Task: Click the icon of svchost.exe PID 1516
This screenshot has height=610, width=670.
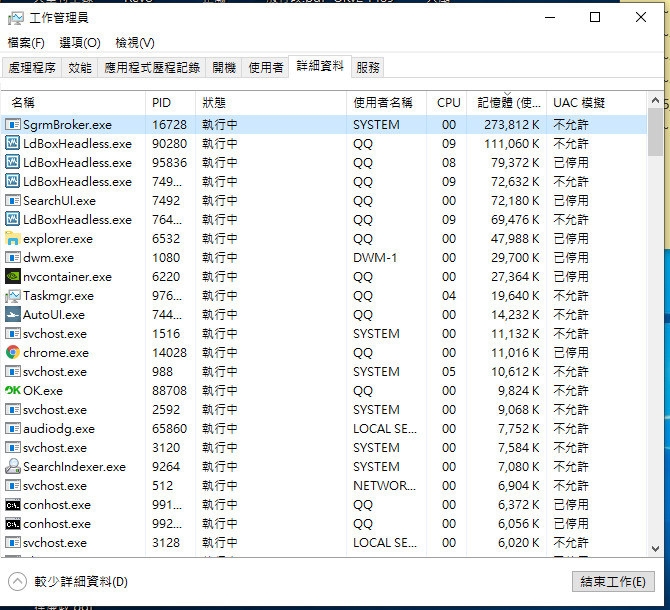Action: (x=12, y=334)
